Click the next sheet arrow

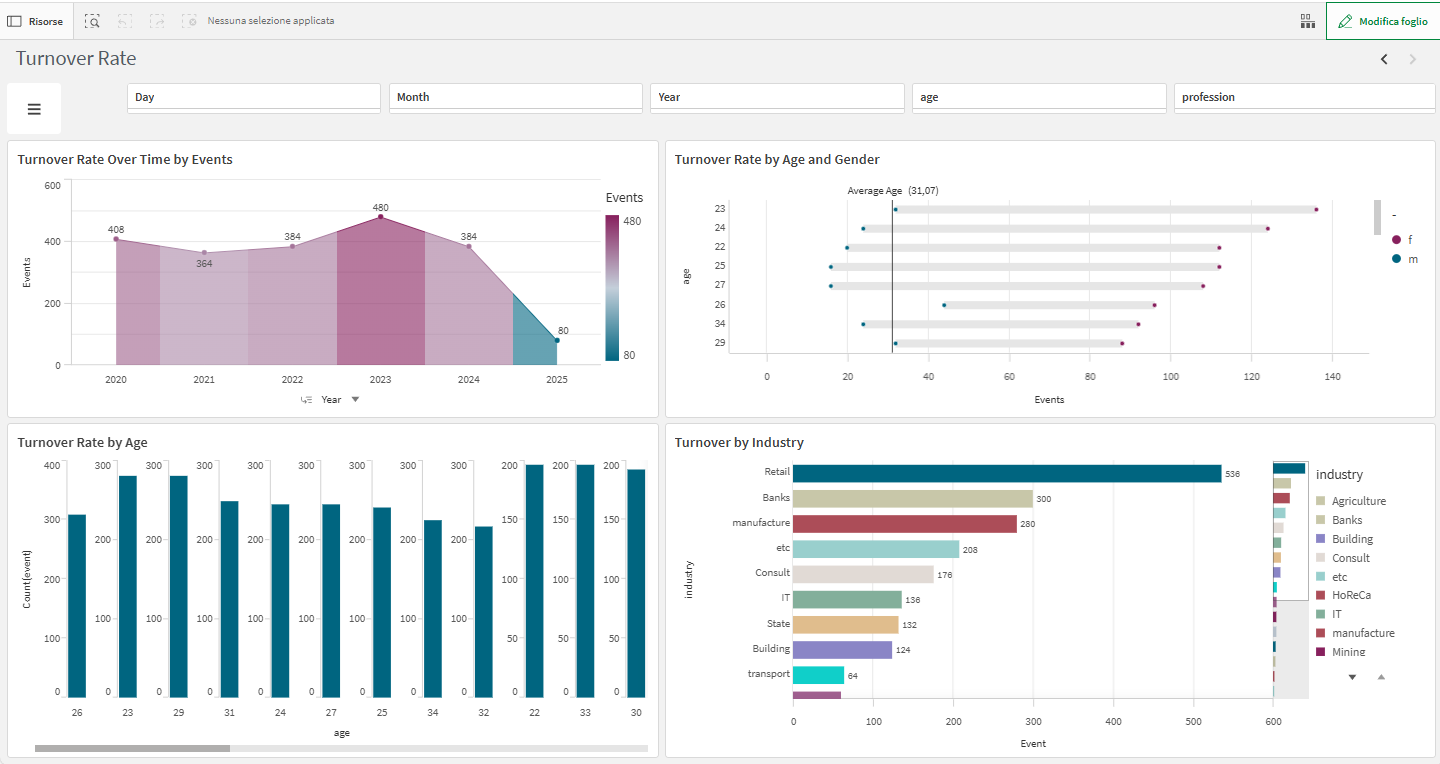1413,59
